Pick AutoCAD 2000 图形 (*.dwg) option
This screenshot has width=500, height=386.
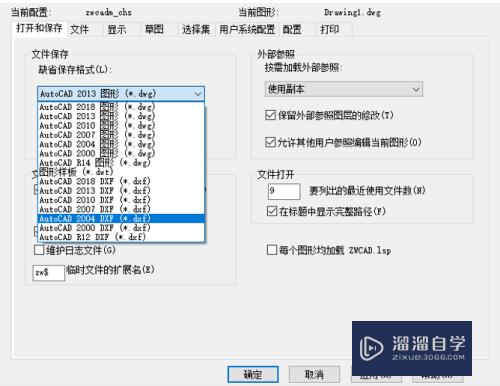pos(121,153)
